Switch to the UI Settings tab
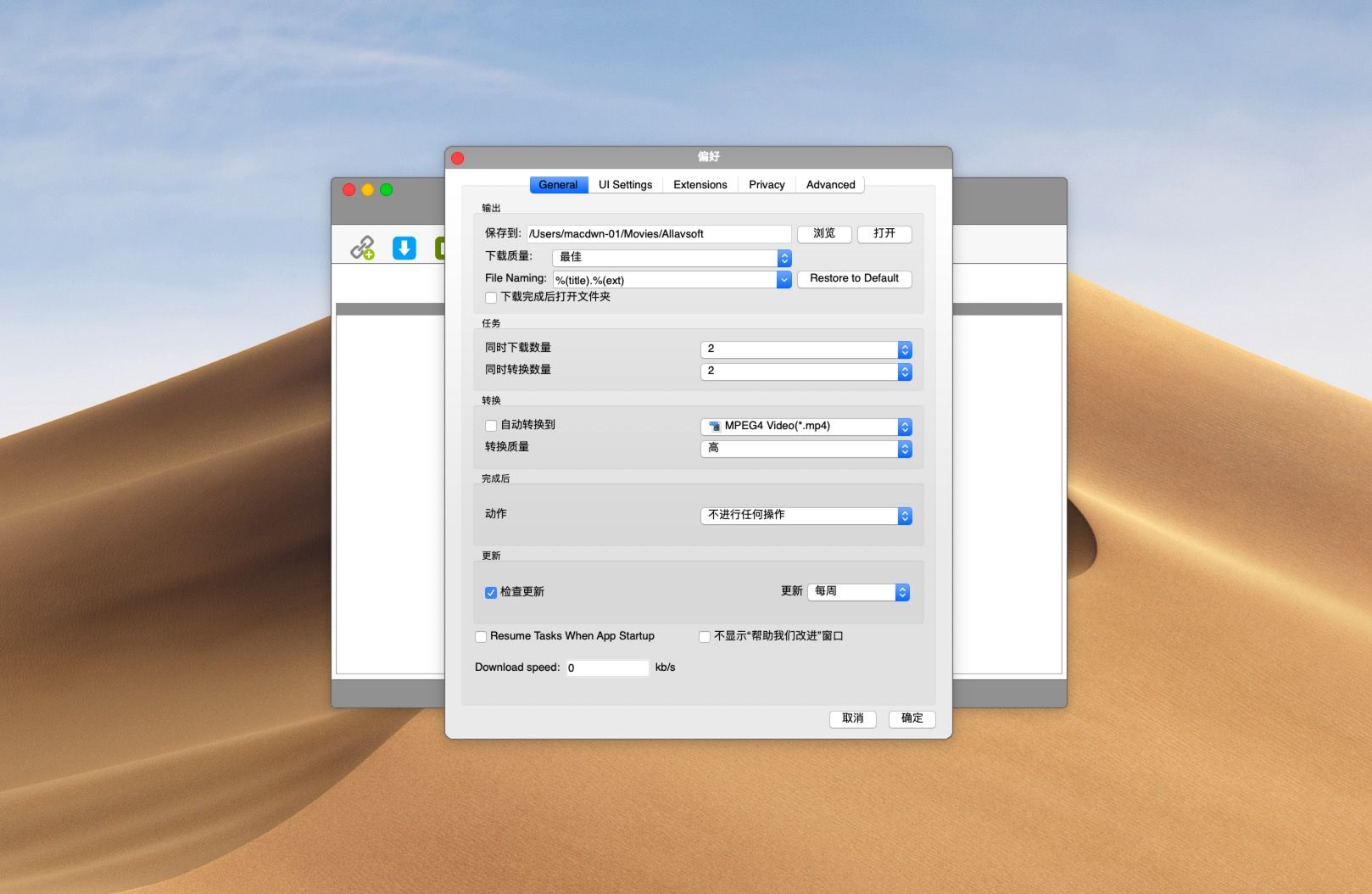Viewport: 1372px width, 894px height. coord(625,184)
